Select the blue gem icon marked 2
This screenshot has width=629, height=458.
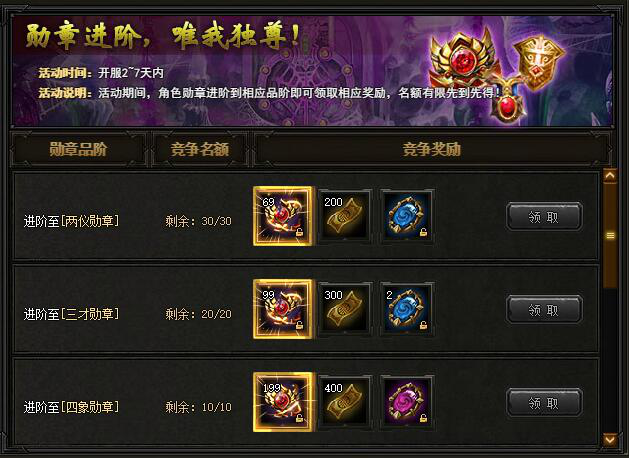coord(407,309)
